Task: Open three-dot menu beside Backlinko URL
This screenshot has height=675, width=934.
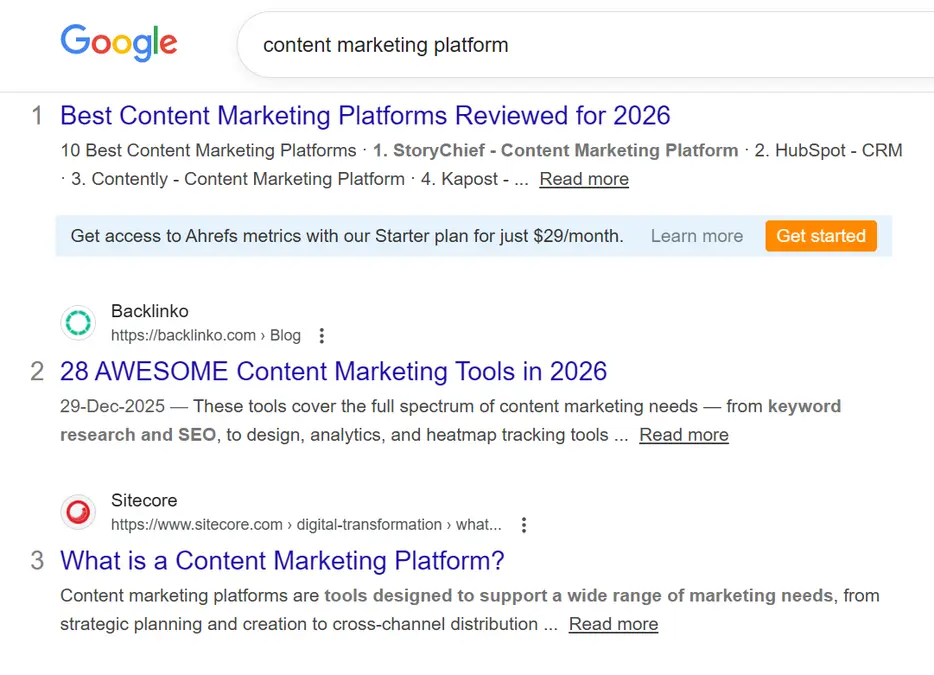Action: 321,336
